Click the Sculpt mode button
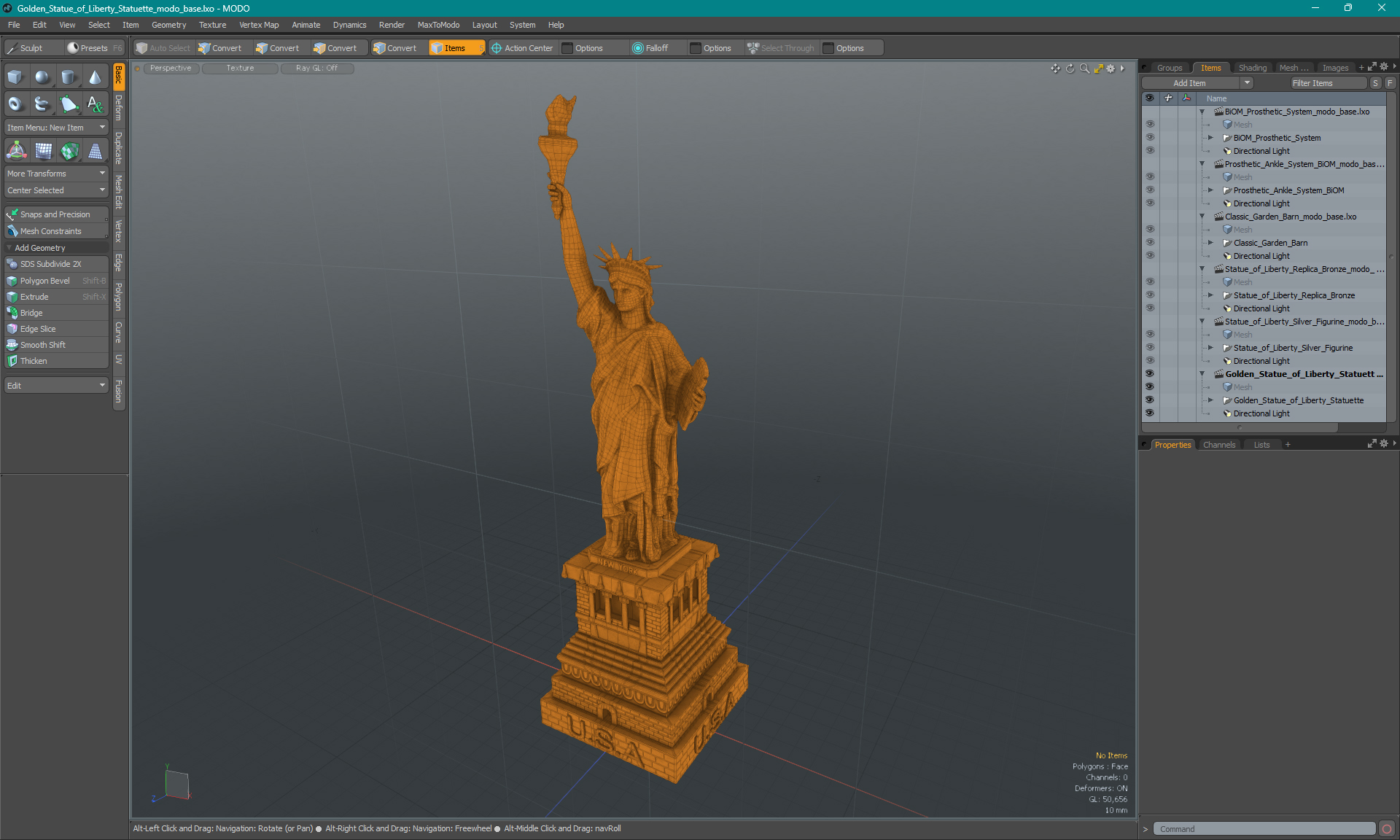1400x840 pixels. click(31, 48)
